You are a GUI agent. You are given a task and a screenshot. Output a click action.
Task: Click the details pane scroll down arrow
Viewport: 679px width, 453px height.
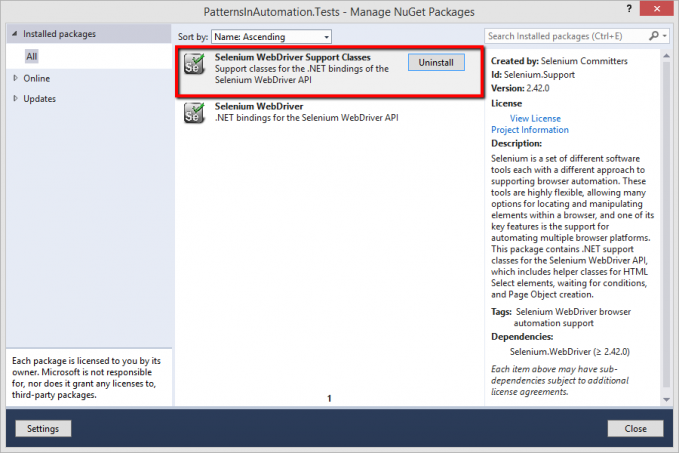point(666,399)
